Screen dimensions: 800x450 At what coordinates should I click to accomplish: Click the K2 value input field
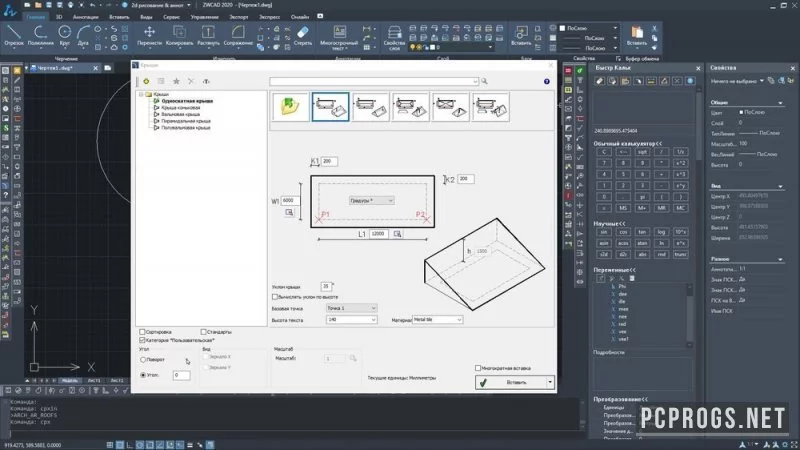[x=466, y=179]
